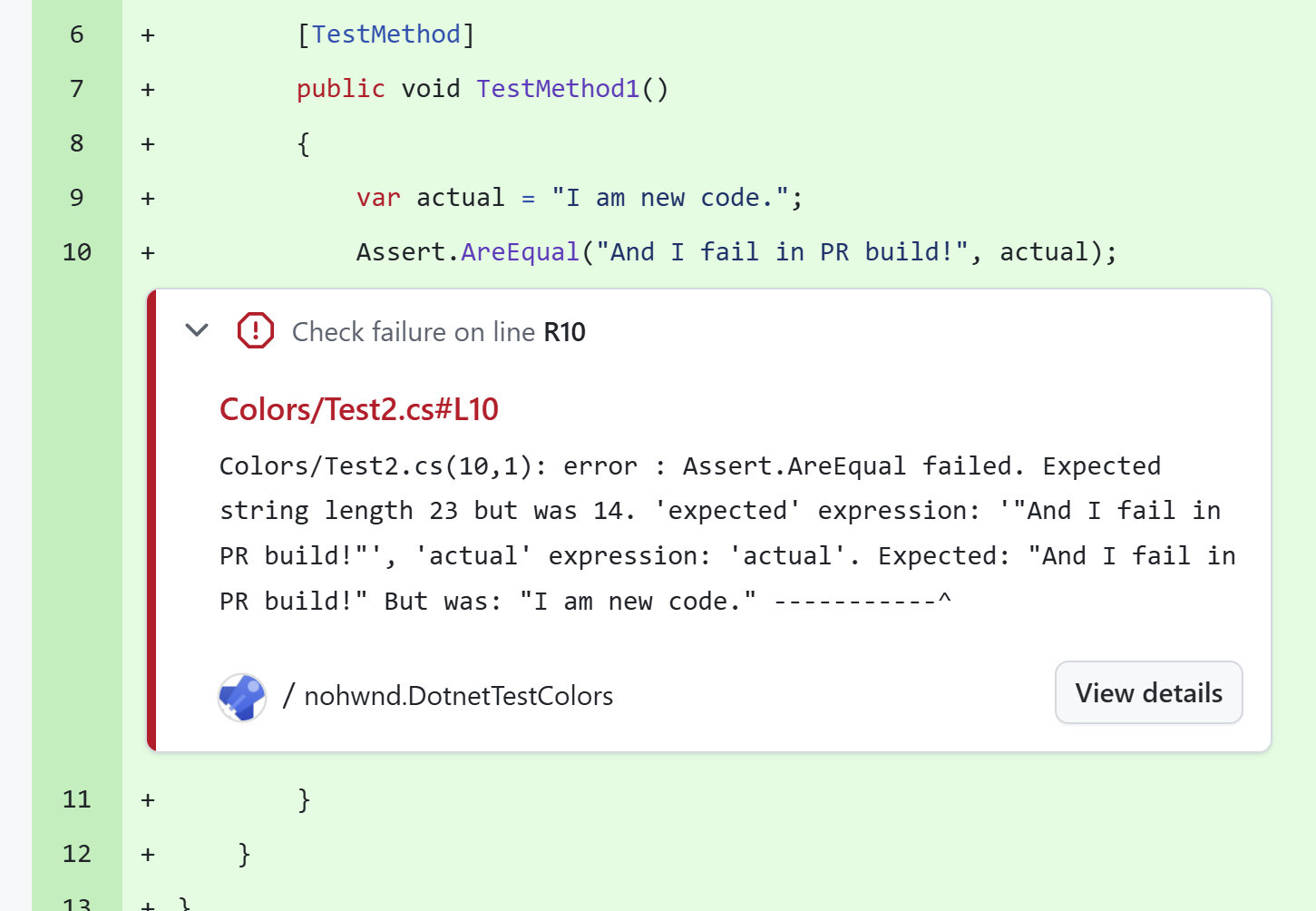The height and width of the screenshot is (911, 1316).
Task: Click line number 13 in the gutter
Action: (x=77, y=905)
